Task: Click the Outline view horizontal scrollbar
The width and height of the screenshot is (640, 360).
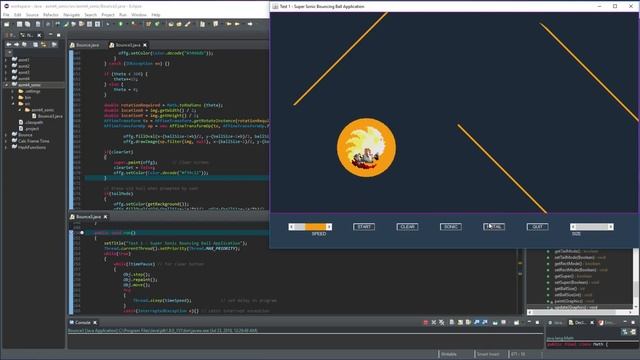Action: click(581, 312)
